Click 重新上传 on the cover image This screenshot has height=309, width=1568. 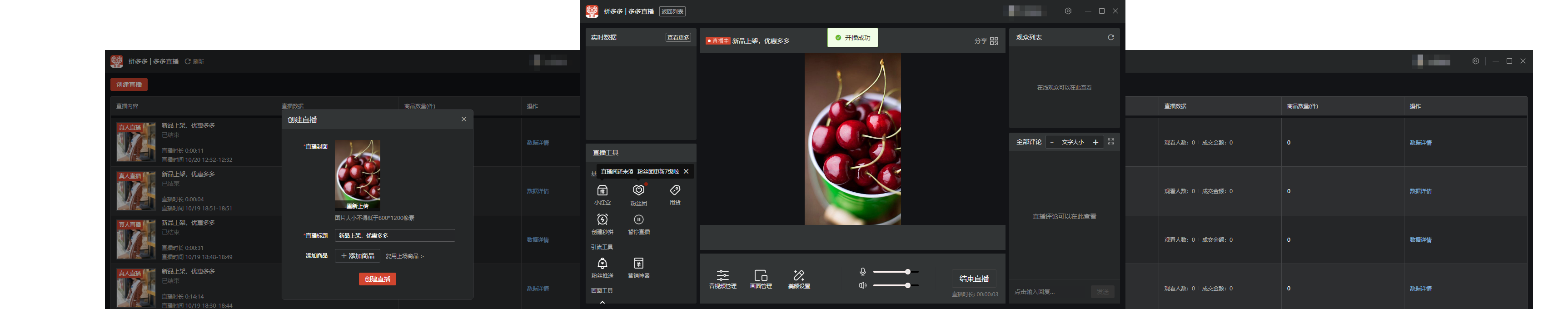coord(357,205)
